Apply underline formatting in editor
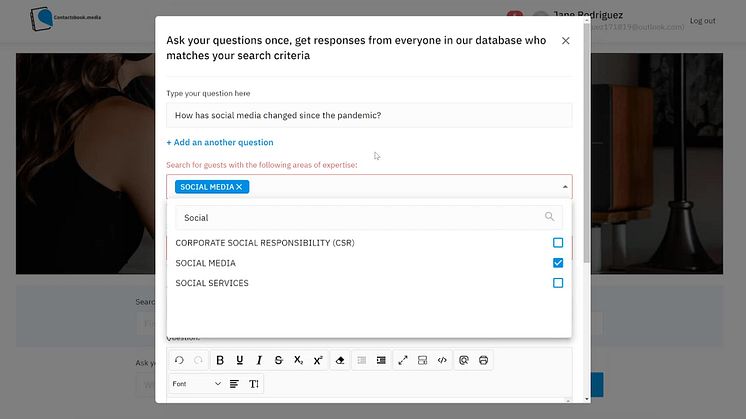 [240, 360]
